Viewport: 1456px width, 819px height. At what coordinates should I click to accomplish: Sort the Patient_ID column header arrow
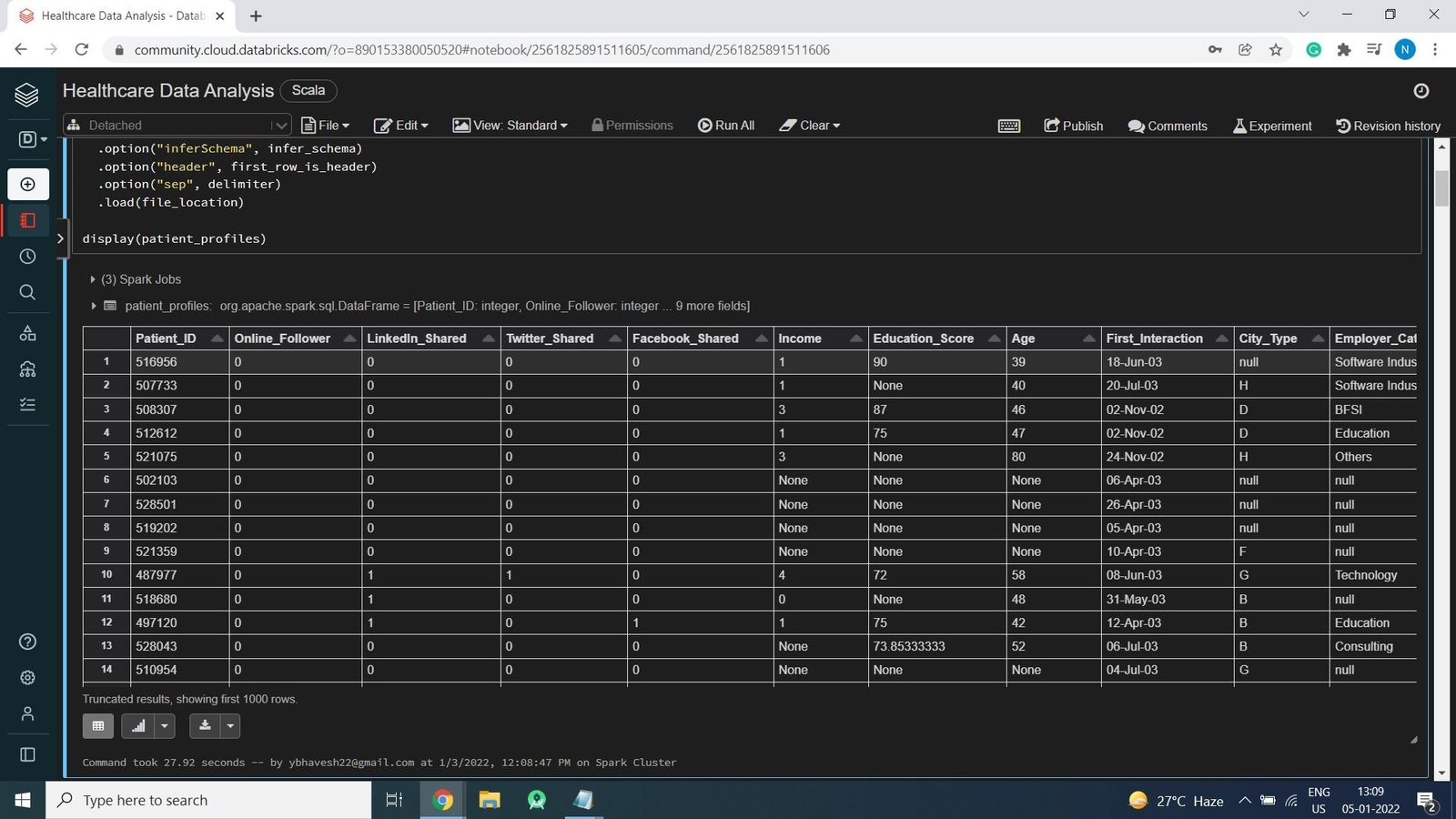click(x=217, y=339)
